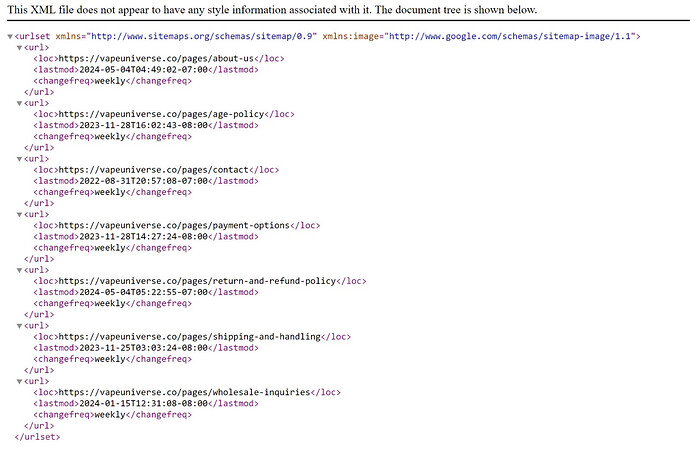
Task: Click the google.com sitemap-image namespace value
Action: pyautogui.click(x=510, y=36)
